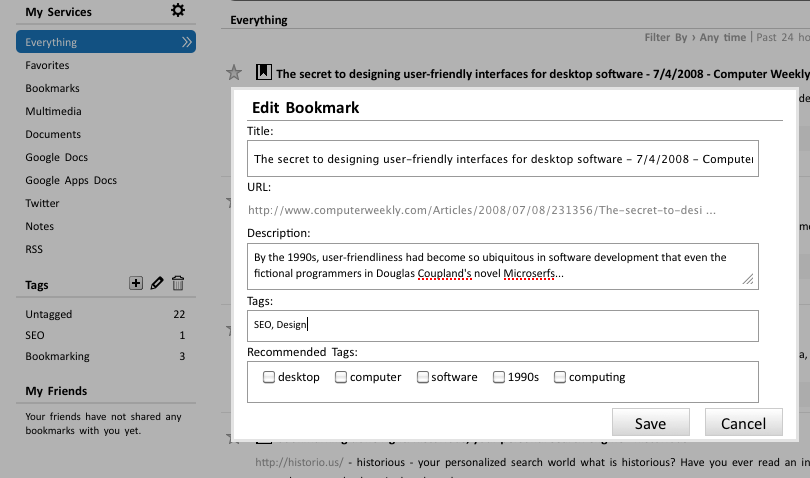Click the computerweekly.com URL text
Viewport: 810px width, 478px height.
point(481,210)
